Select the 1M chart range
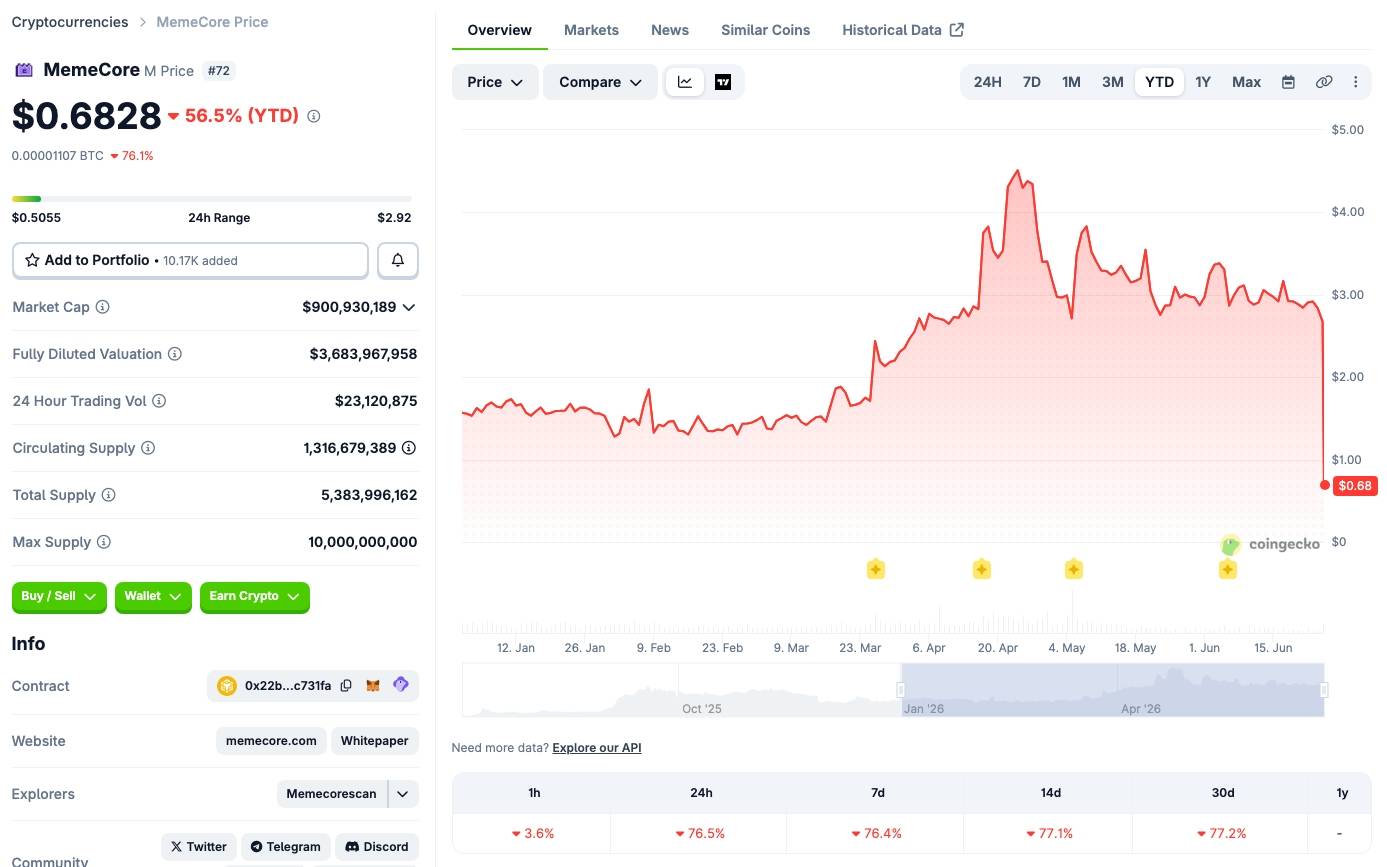The image size is (1387, 867). point(1071,82)
